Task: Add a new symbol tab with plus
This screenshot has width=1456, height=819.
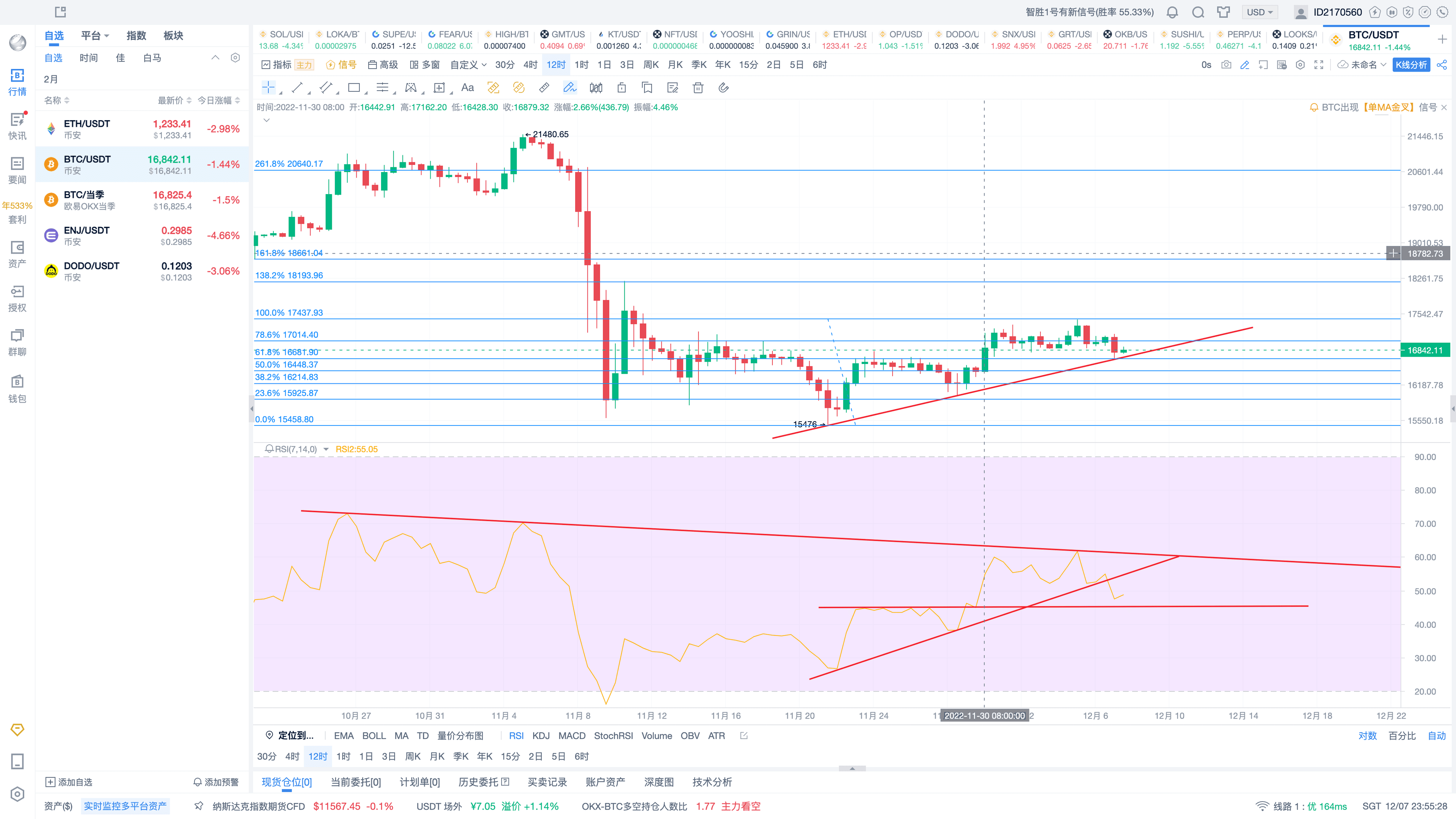Action: [1442, 39]
